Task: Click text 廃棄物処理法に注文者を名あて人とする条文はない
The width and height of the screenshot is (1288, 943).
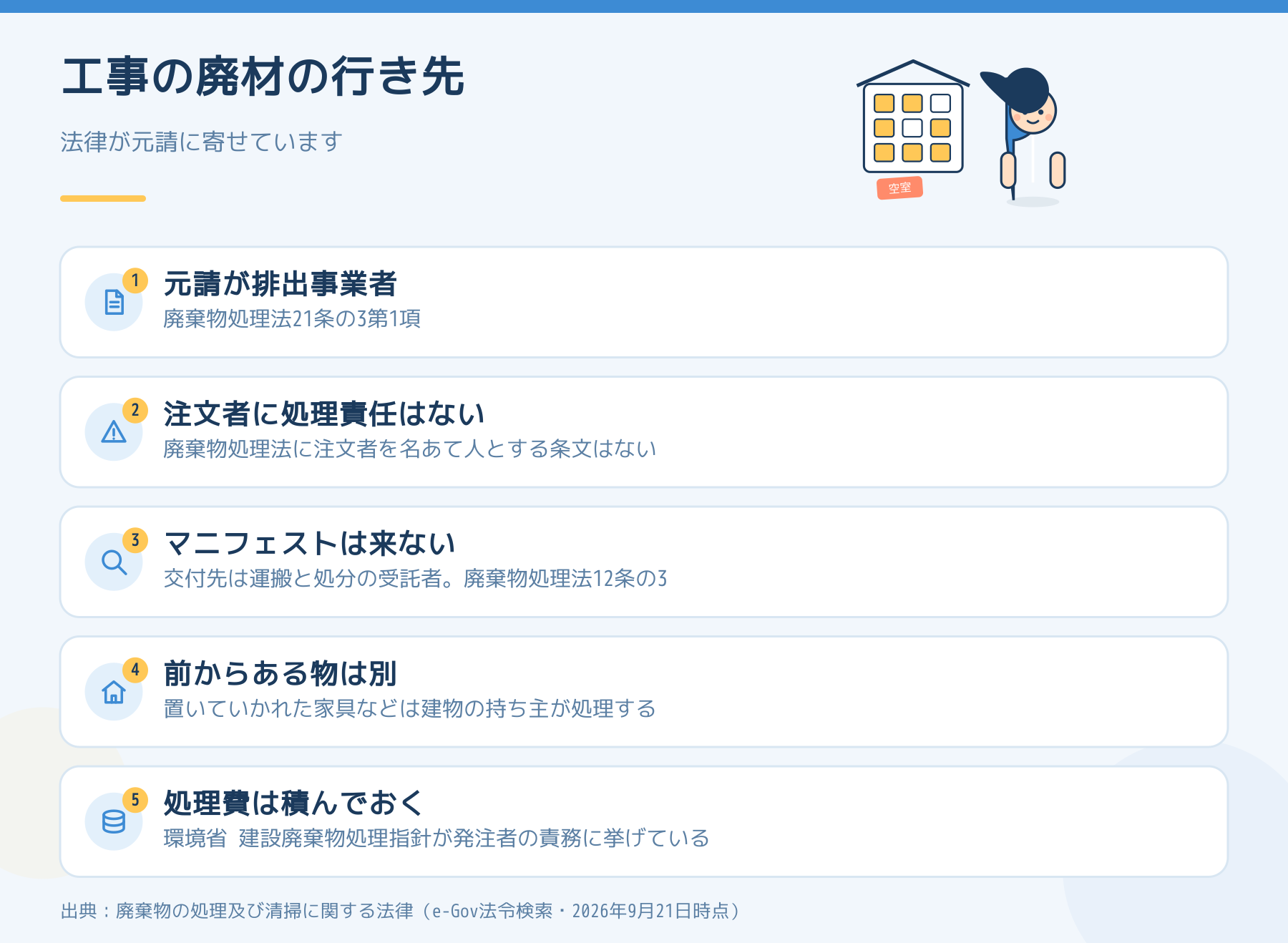Action: click(410, 449)
